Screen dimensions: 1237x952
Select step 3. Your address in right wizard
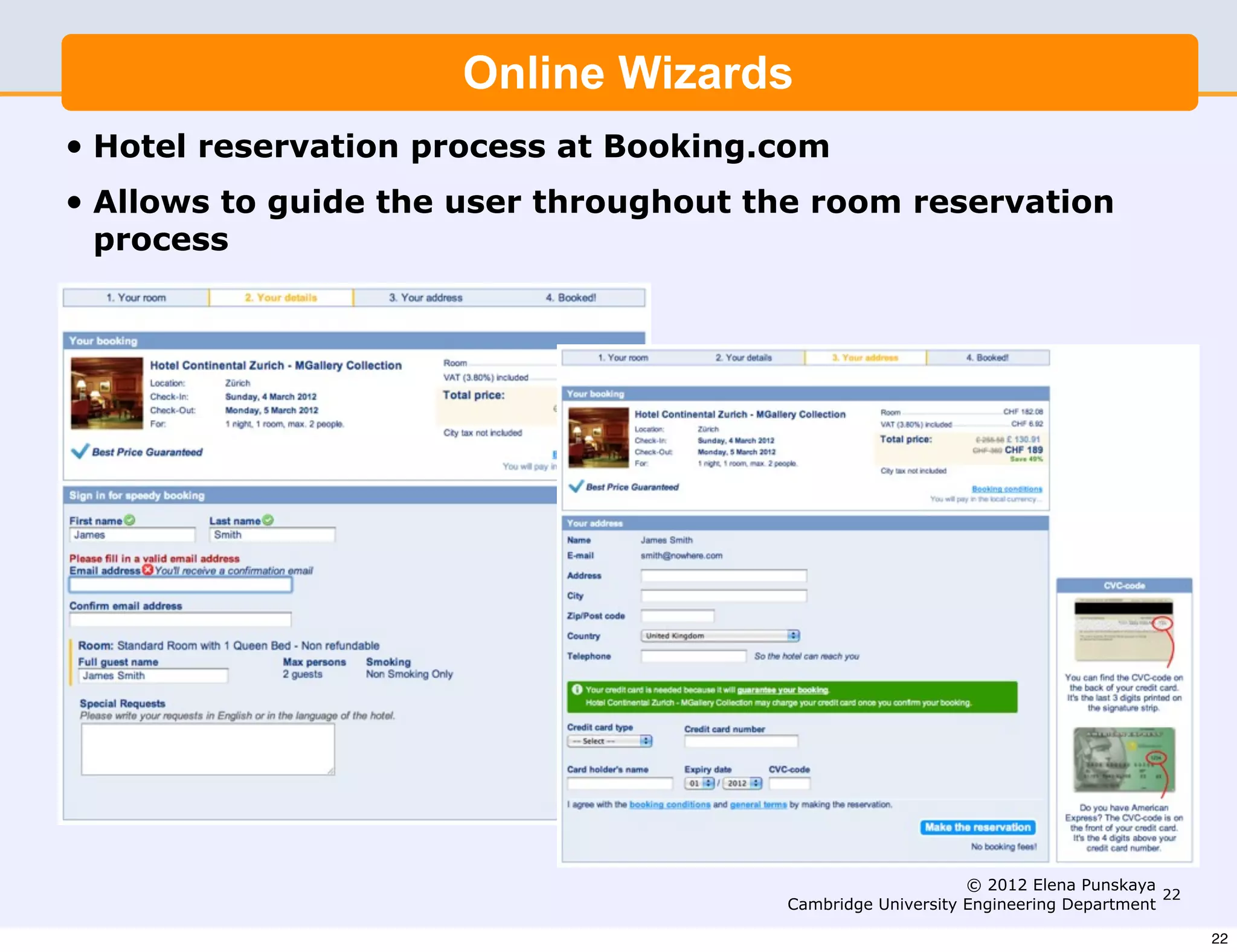coord(866,358)
